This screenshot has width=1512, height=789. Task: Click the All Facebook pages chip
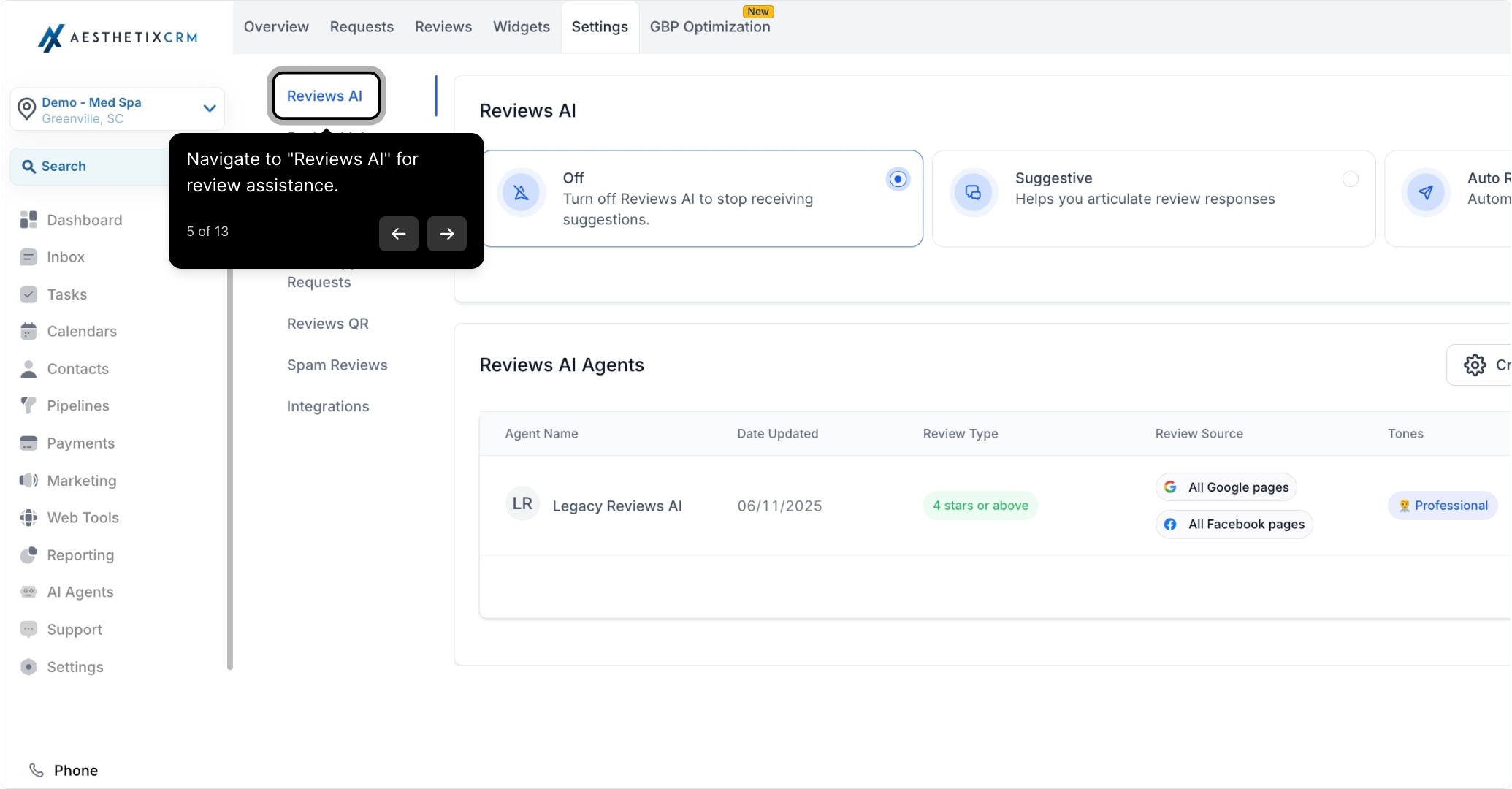pos(1234,525)
